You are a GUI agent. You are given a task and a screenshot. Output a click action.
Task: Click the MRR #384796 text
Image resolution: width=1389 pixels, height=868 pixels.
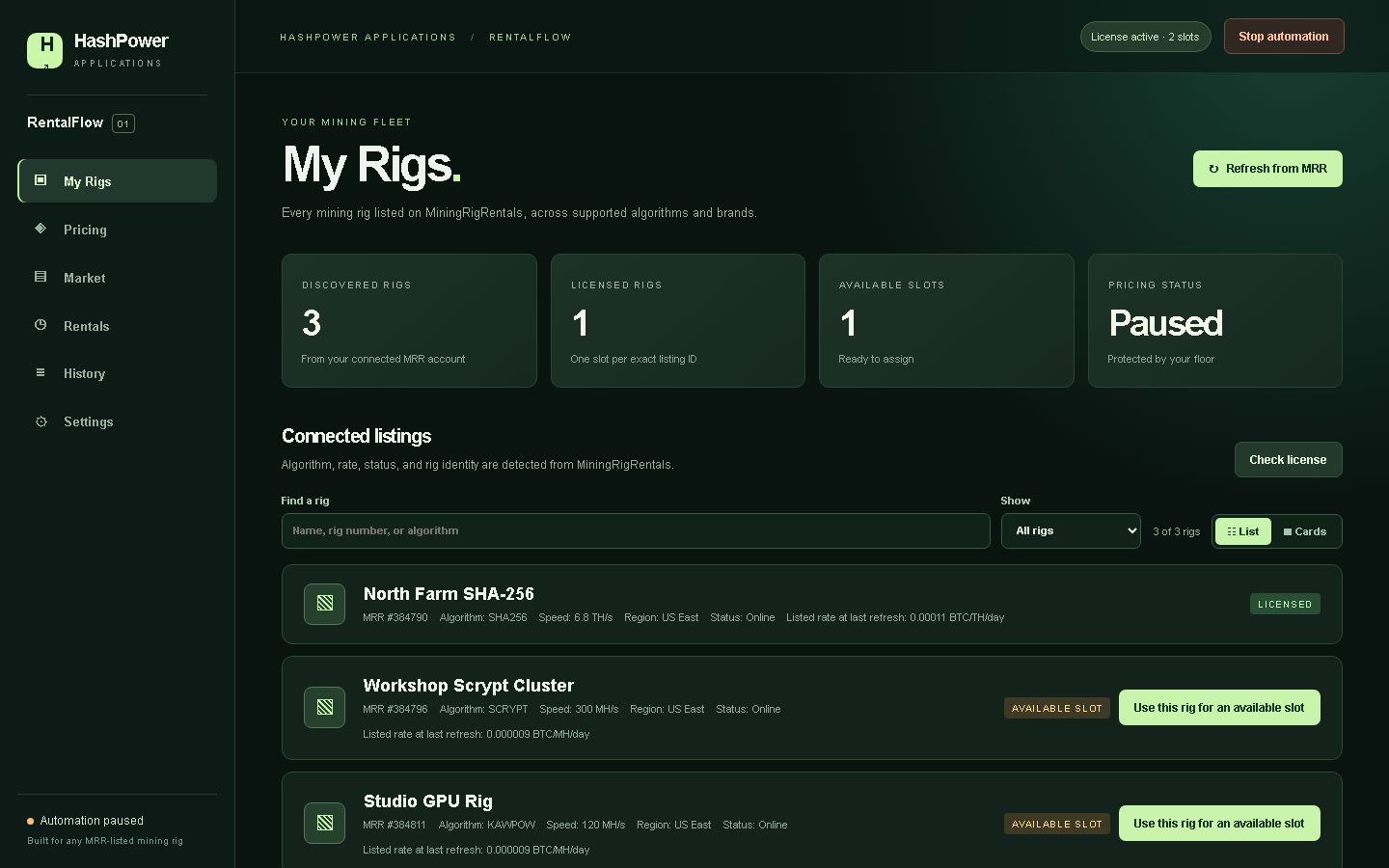[395, 709]
